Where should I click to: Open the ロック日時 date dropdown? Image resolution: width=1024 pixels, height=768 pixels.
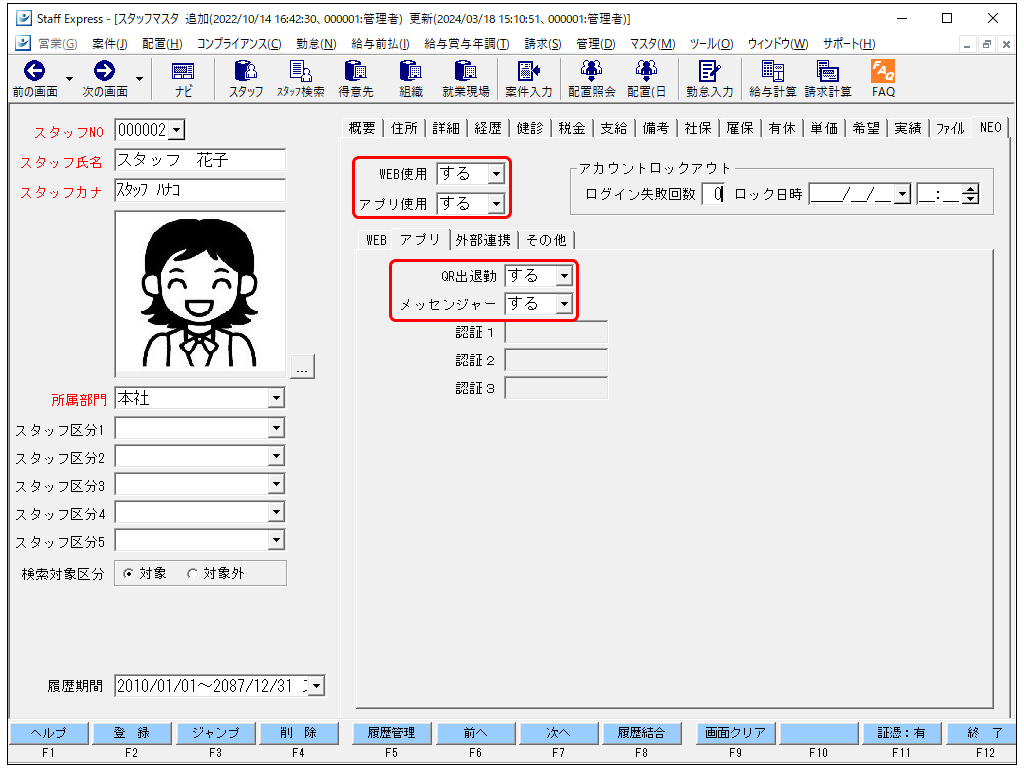pyautogui.click(x=903, y=194)
